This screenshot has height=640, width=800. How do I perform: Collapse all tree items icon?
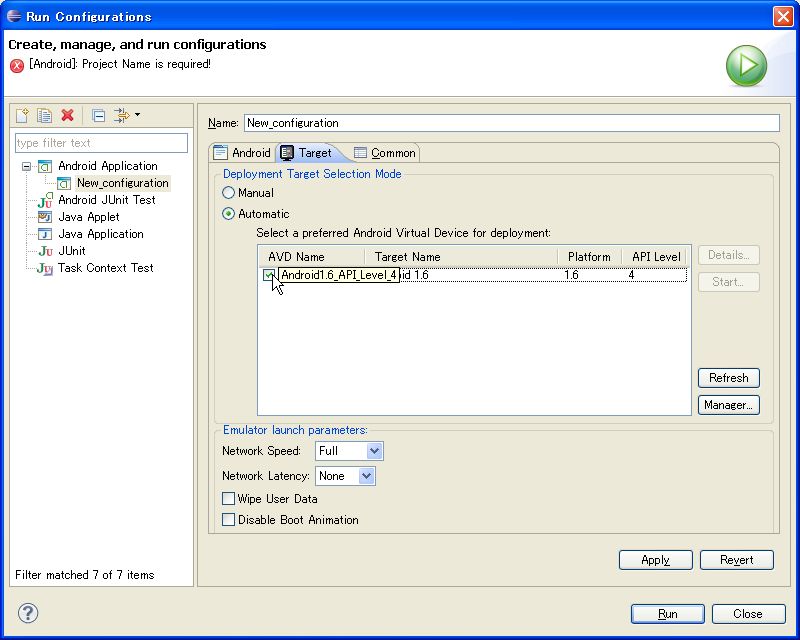click(x=98, y=116)
